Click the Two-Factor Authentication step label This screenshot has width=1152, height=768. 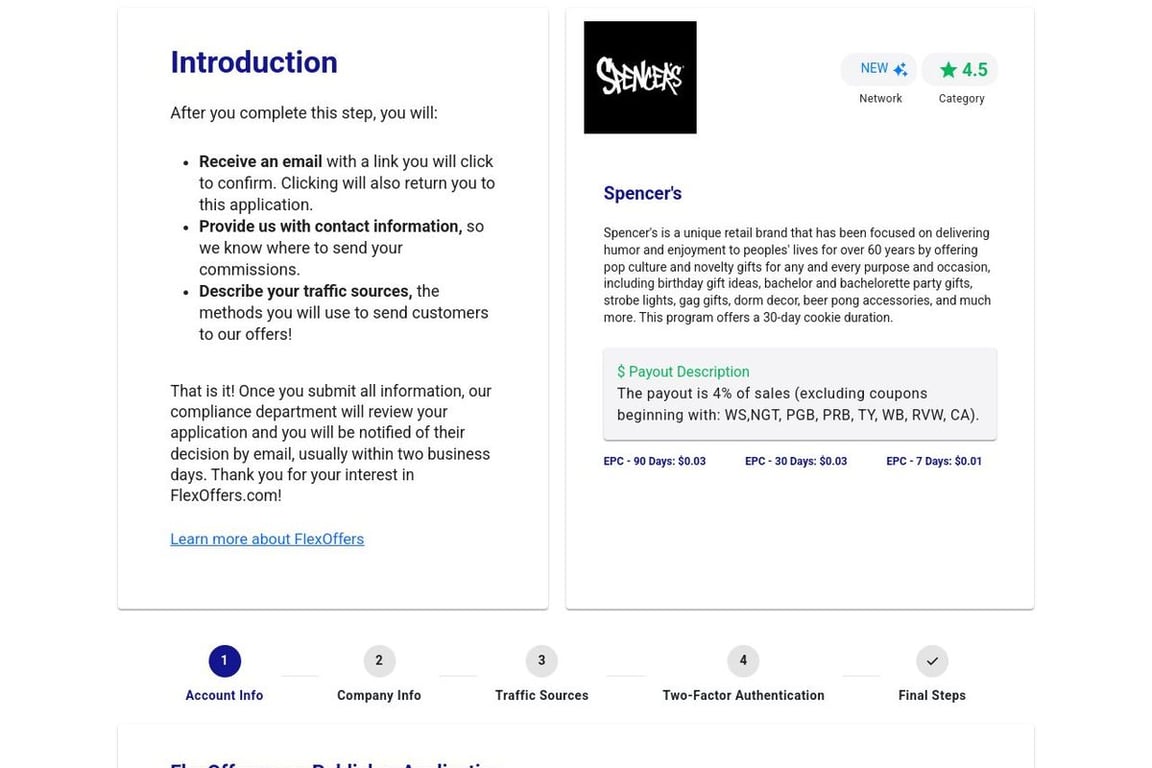(x=743, y=695)
